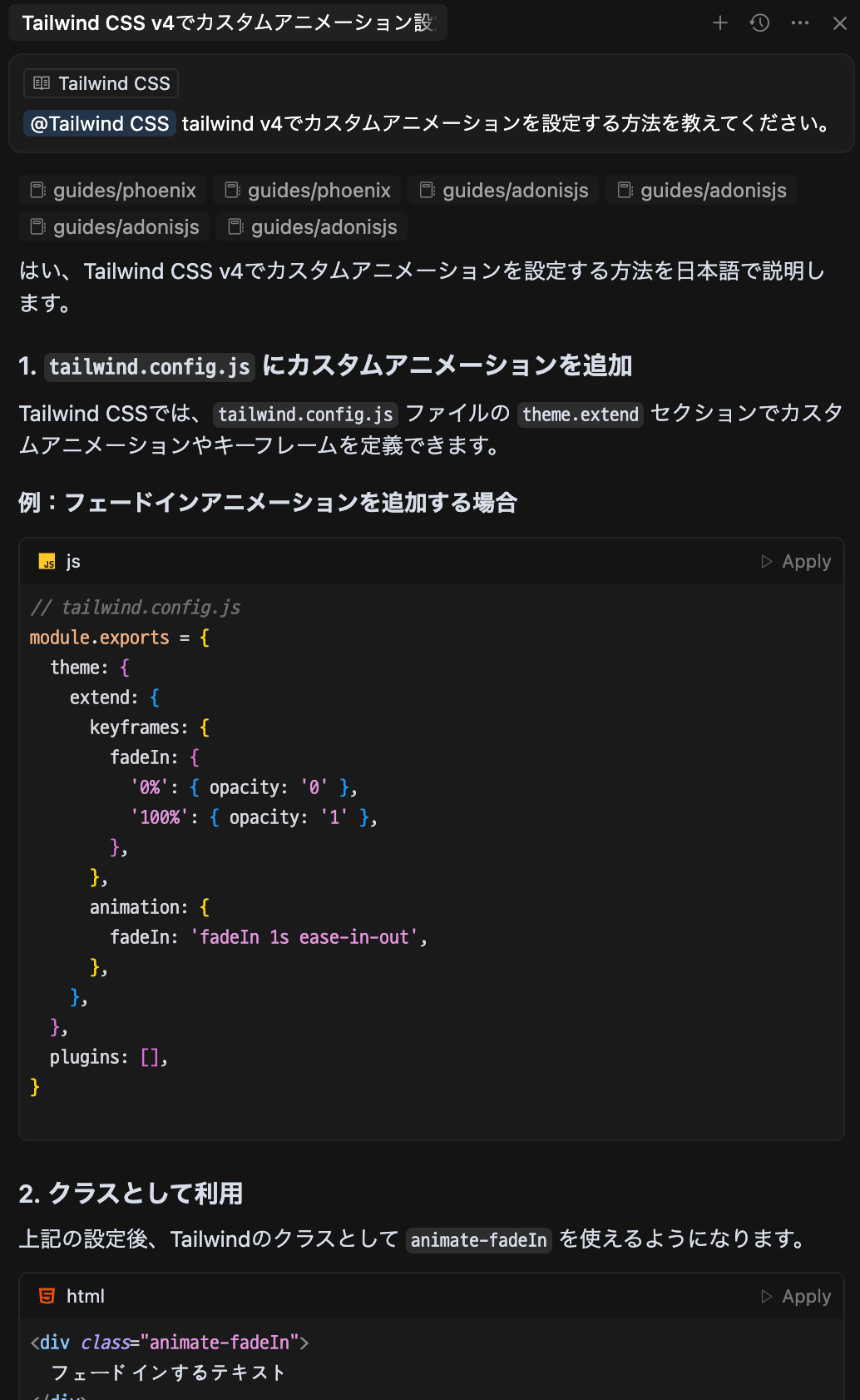Click 'Tailwind CSSでは' paragraph text
The width and height of the screenshot is (860, 1400).
click(430, 429)
